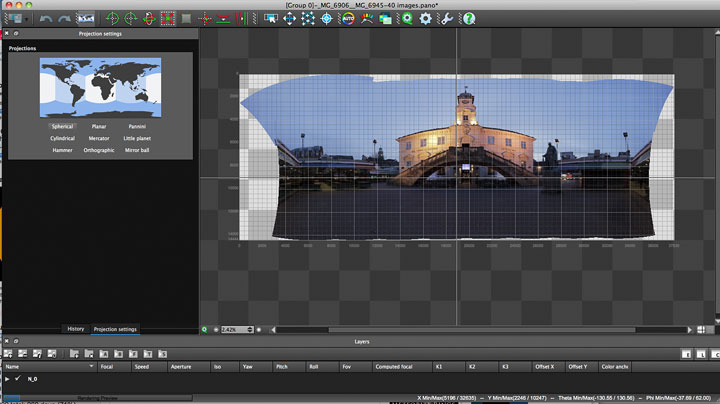Open the settings gear in the toolbar
The image size is (720, 404).
(426, 19)
